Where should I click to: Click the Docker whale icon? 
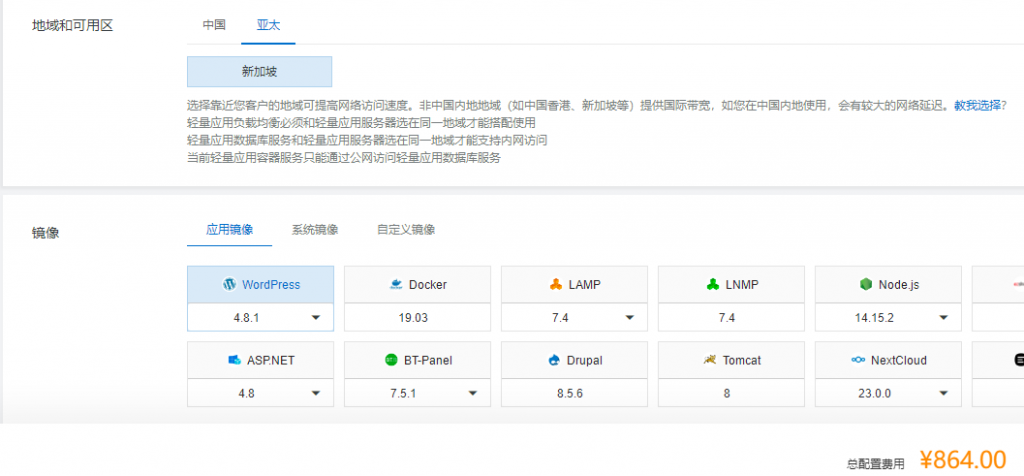[x=395, y=285]
